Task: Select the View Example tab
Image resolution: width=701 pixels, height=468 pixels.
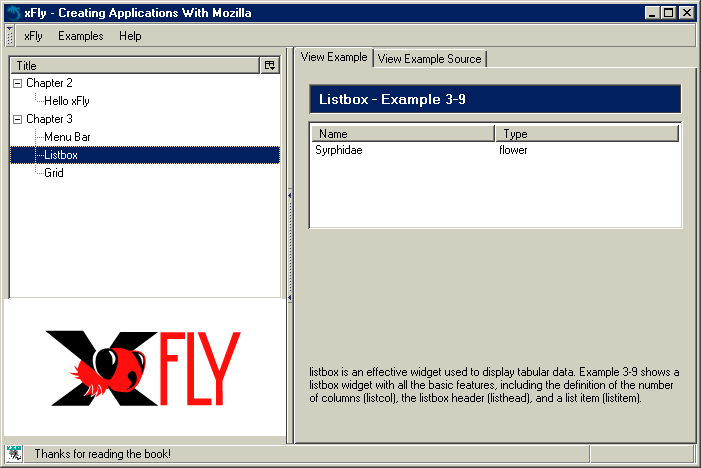Action: point(334,58)
